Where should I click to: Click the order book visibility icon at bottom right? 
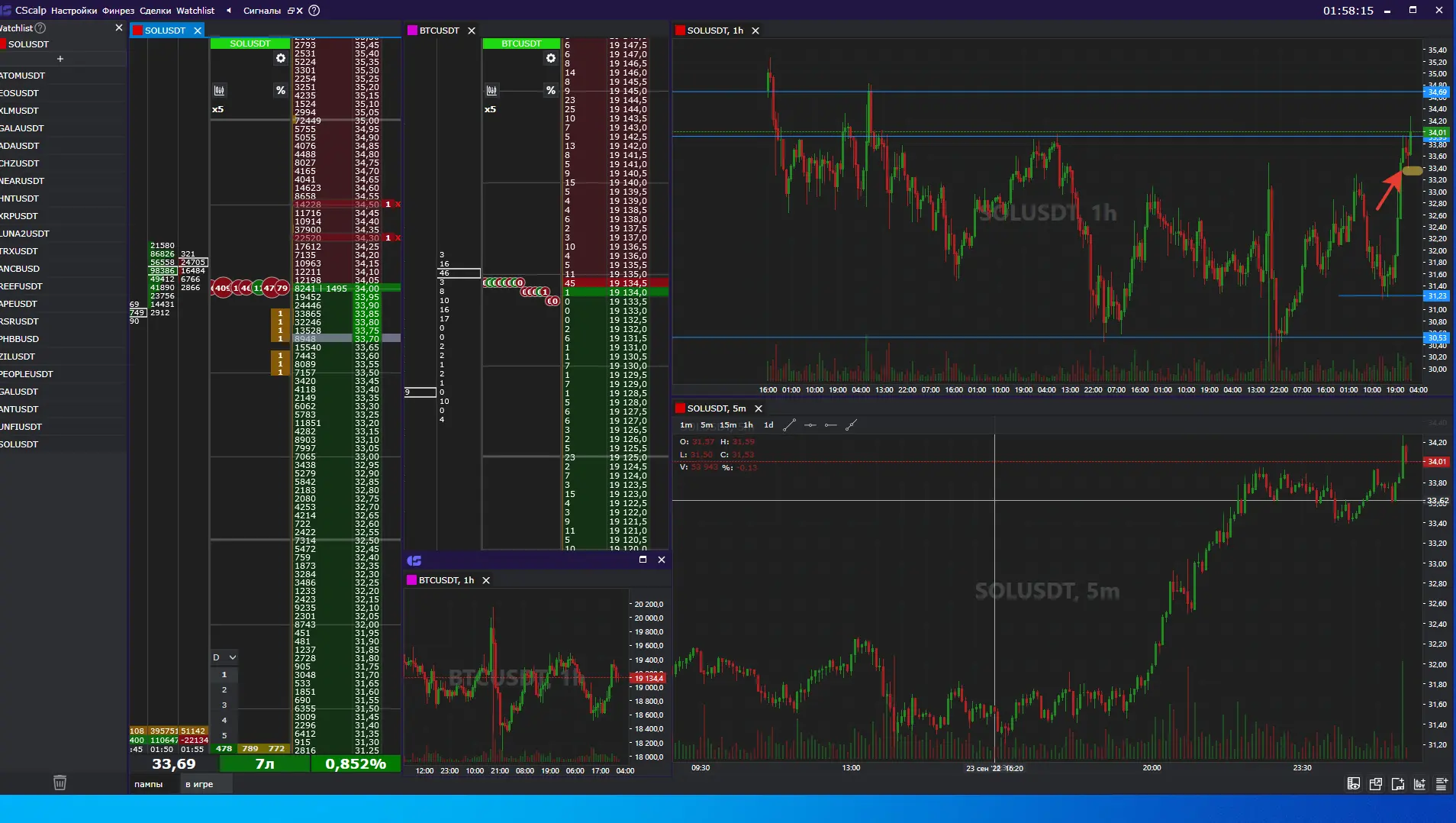(1354, 784)
